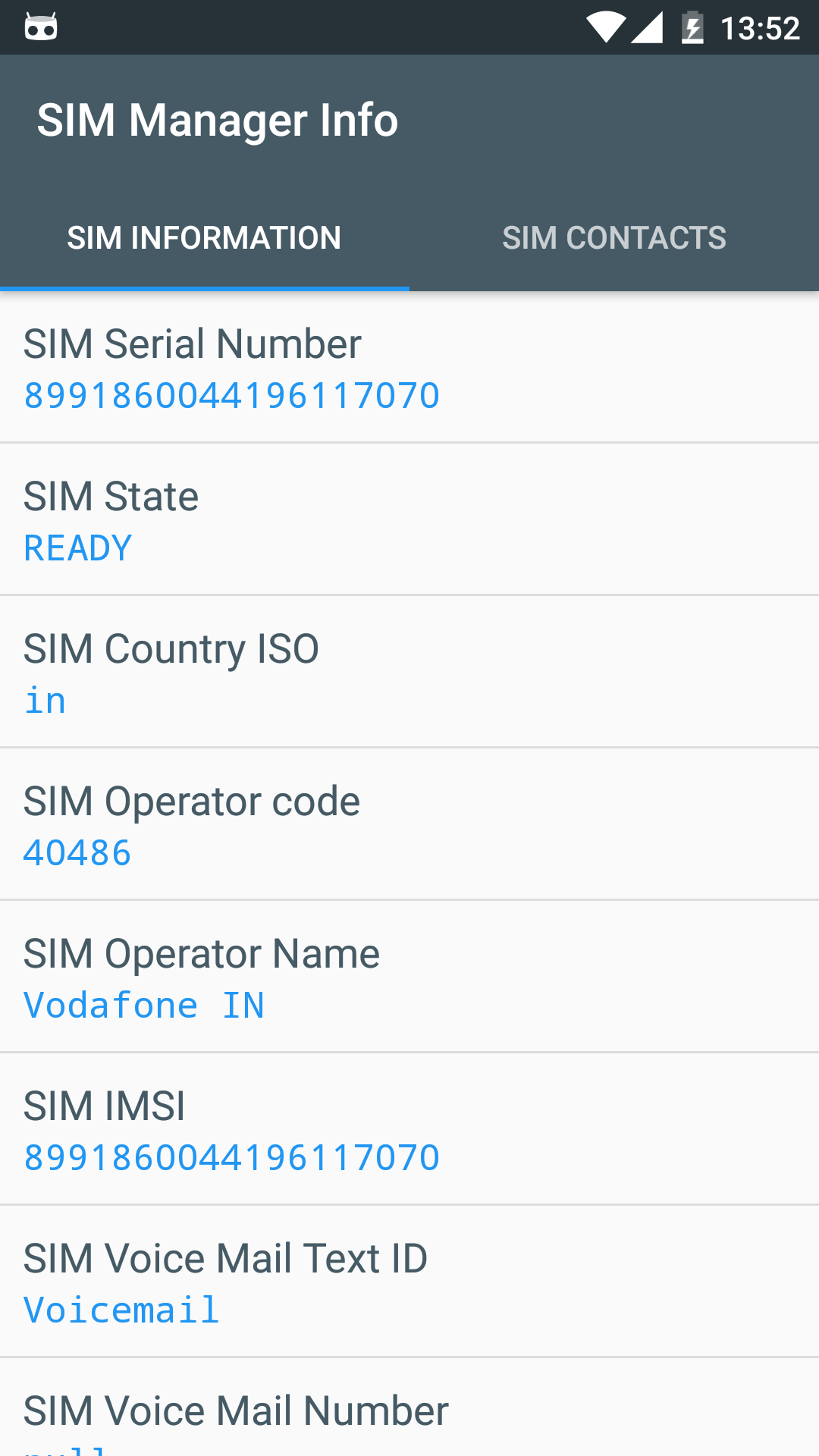
Task: Tap the cellular signal icon
Action: tap(647, 28)
